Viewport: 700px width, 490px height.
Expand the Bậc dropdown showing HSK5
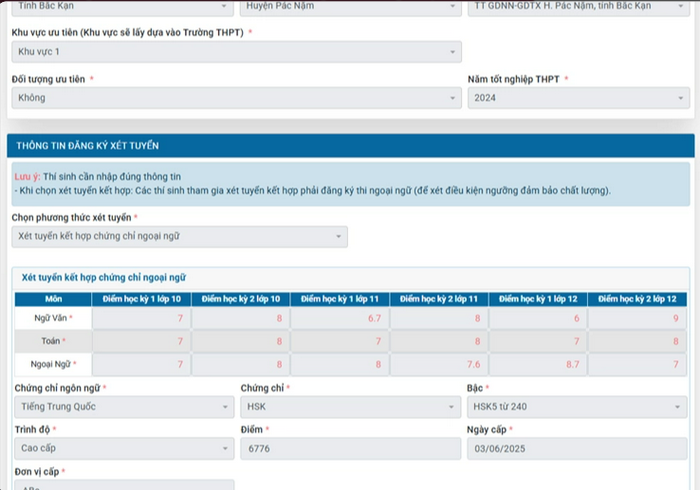click(x=578, y=408)
